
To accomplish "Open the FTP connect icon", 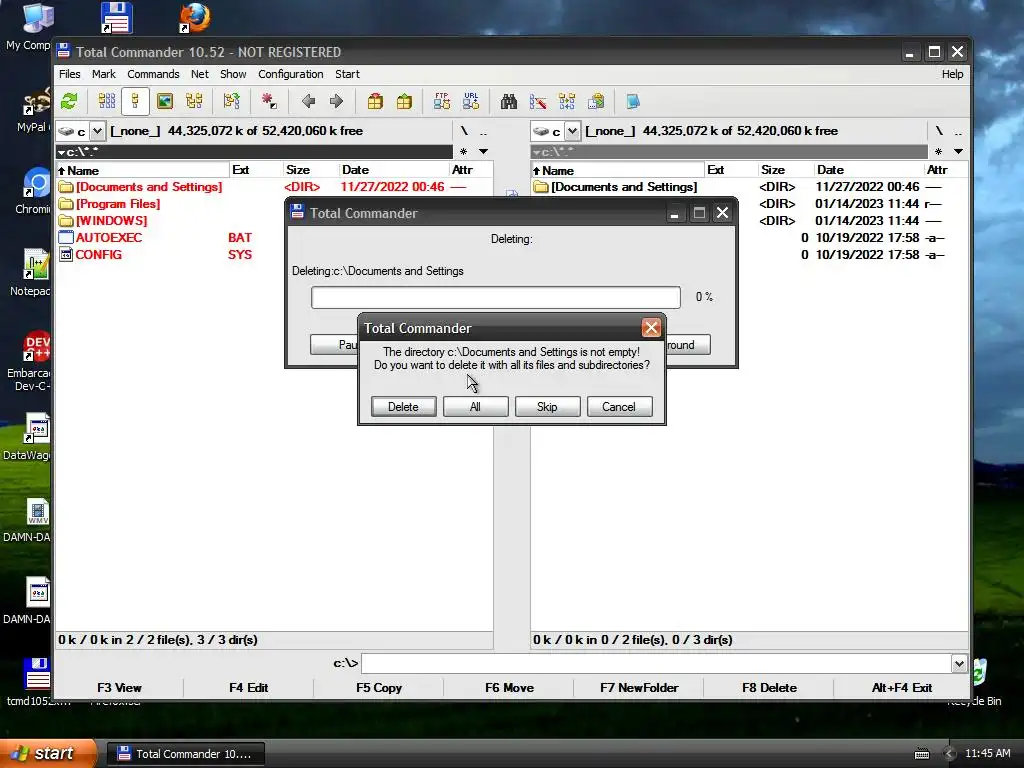I will [441, 101].
